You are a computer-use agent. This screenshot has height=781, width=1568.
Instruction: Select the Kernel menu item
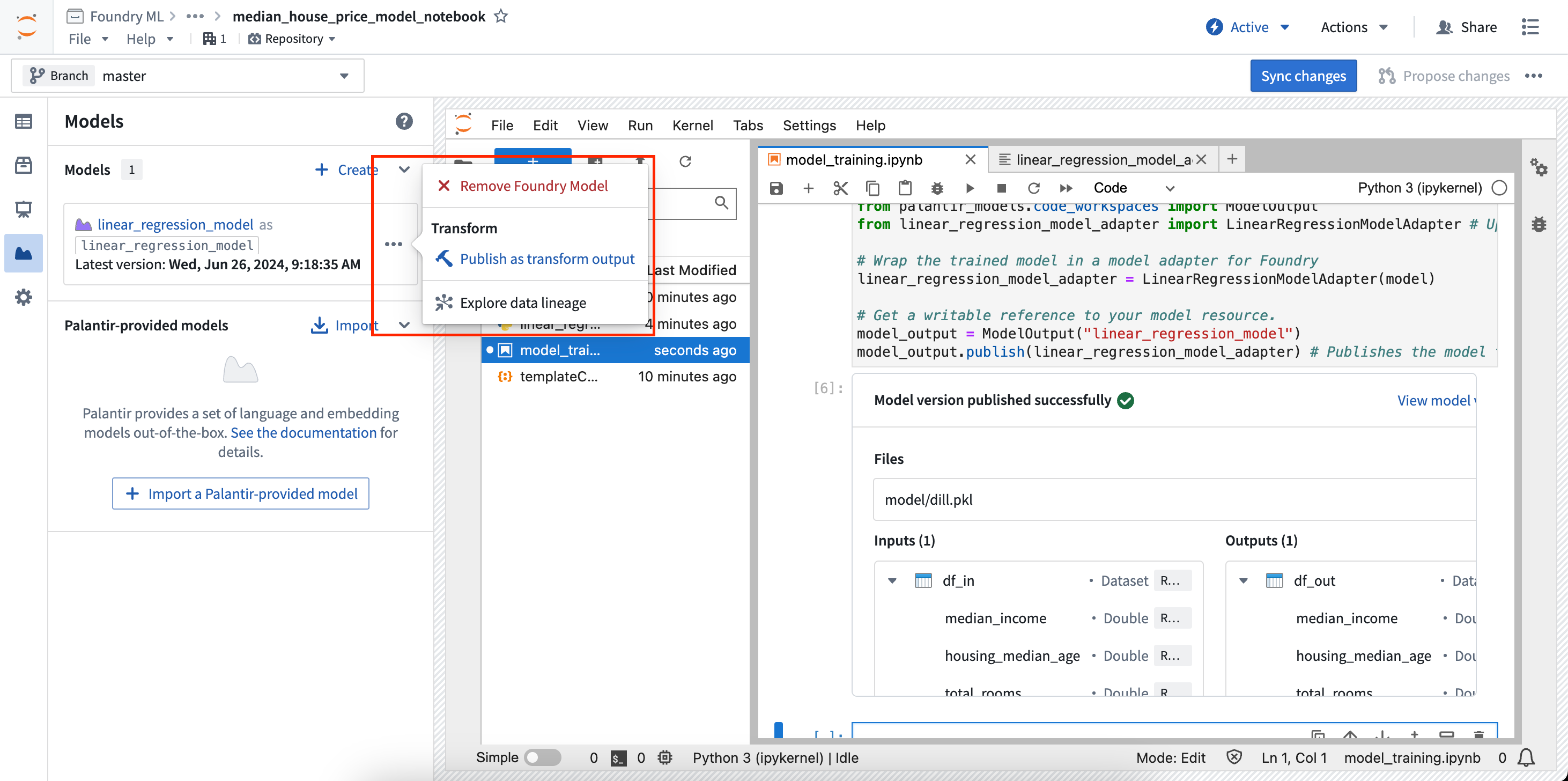(692, 124)
